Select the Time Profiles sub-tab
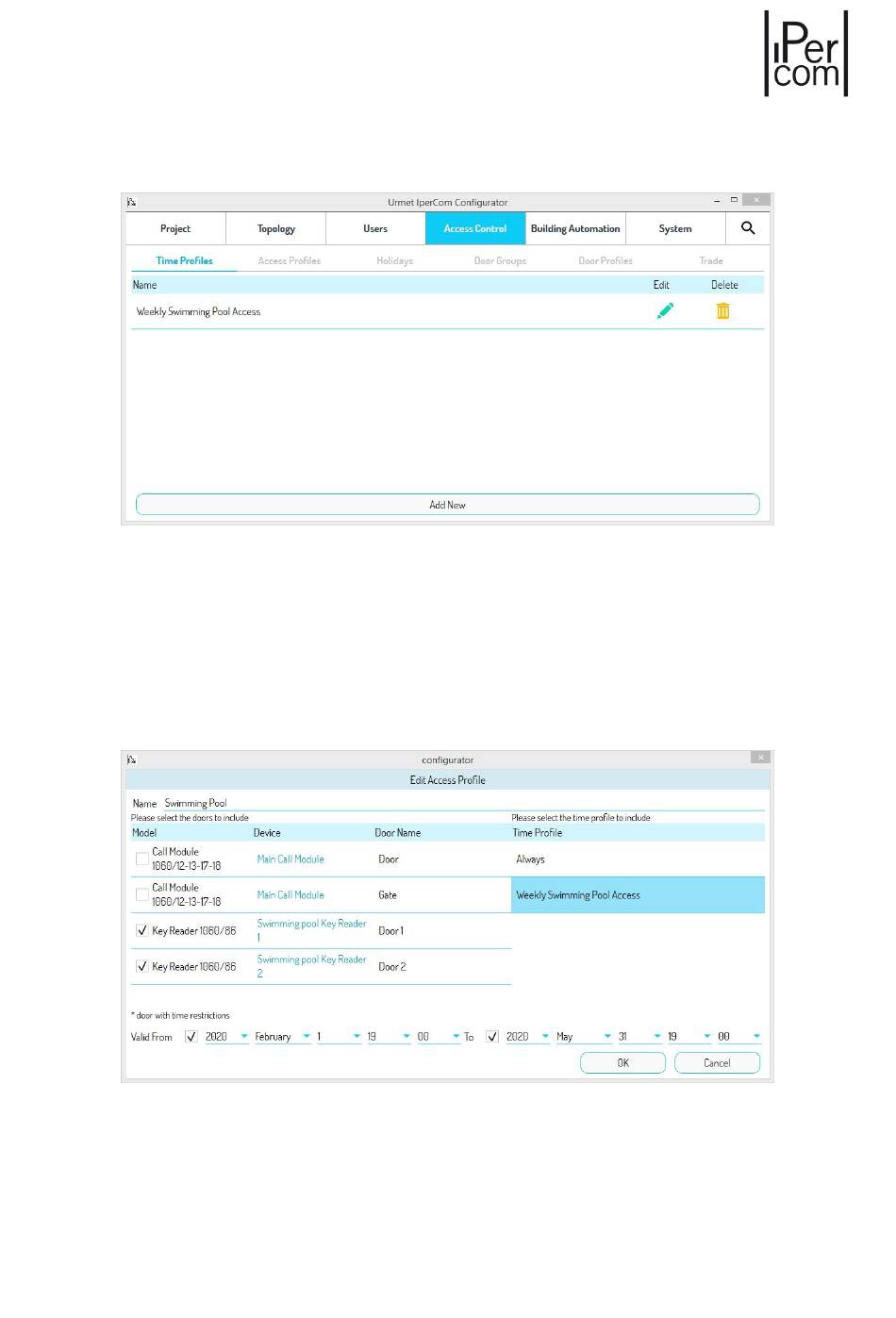Screen dimensions: 896x1318 point(184,260)
